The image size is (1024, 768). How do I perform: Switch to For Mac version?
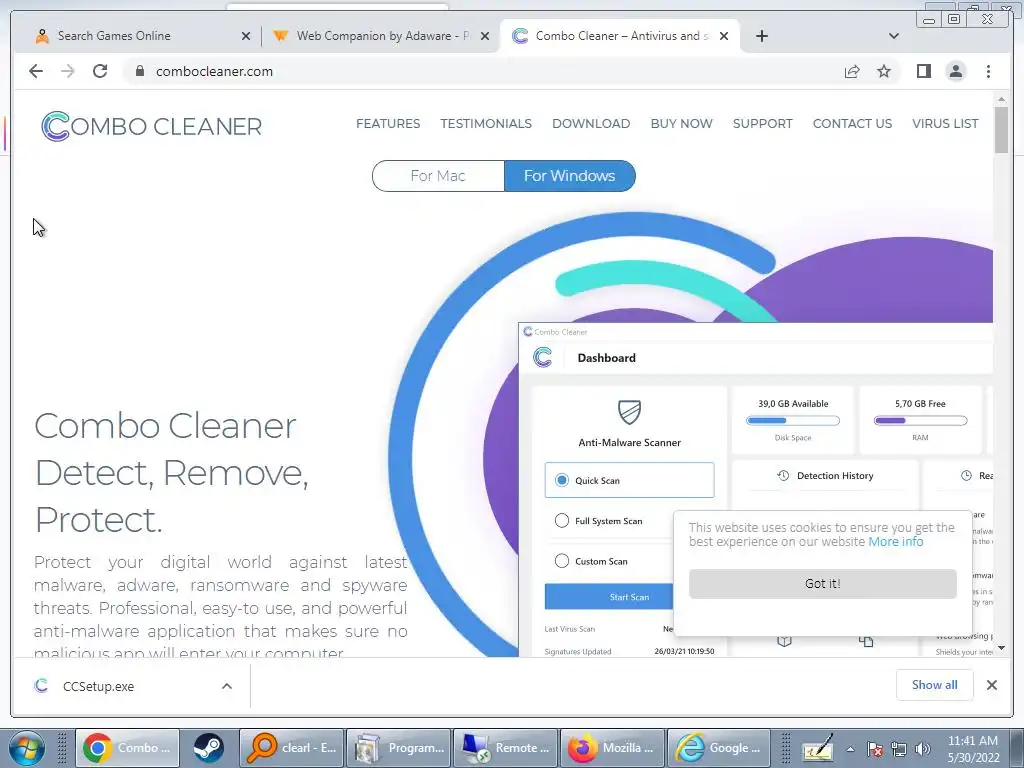point(438,176)
